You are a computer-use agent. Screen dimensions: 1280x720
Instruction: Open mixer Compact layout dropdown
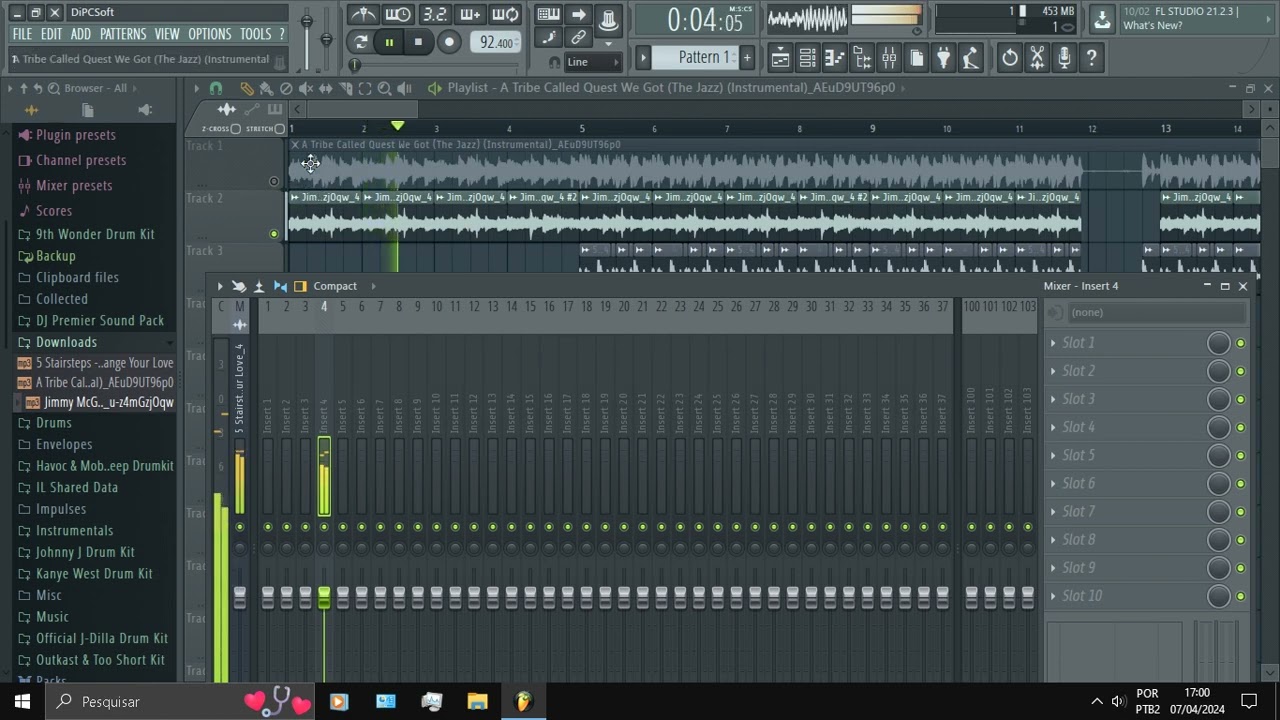335,286
